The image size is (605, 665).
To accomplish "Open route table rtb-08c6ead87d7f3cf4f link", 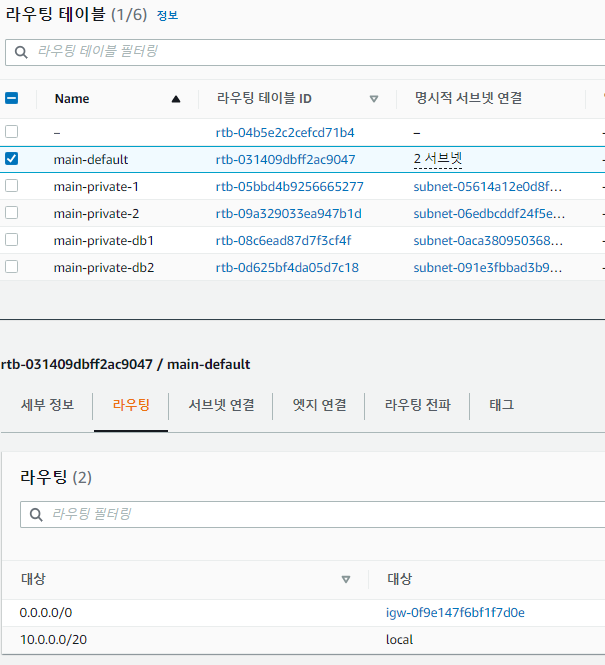I will [283, 240].
